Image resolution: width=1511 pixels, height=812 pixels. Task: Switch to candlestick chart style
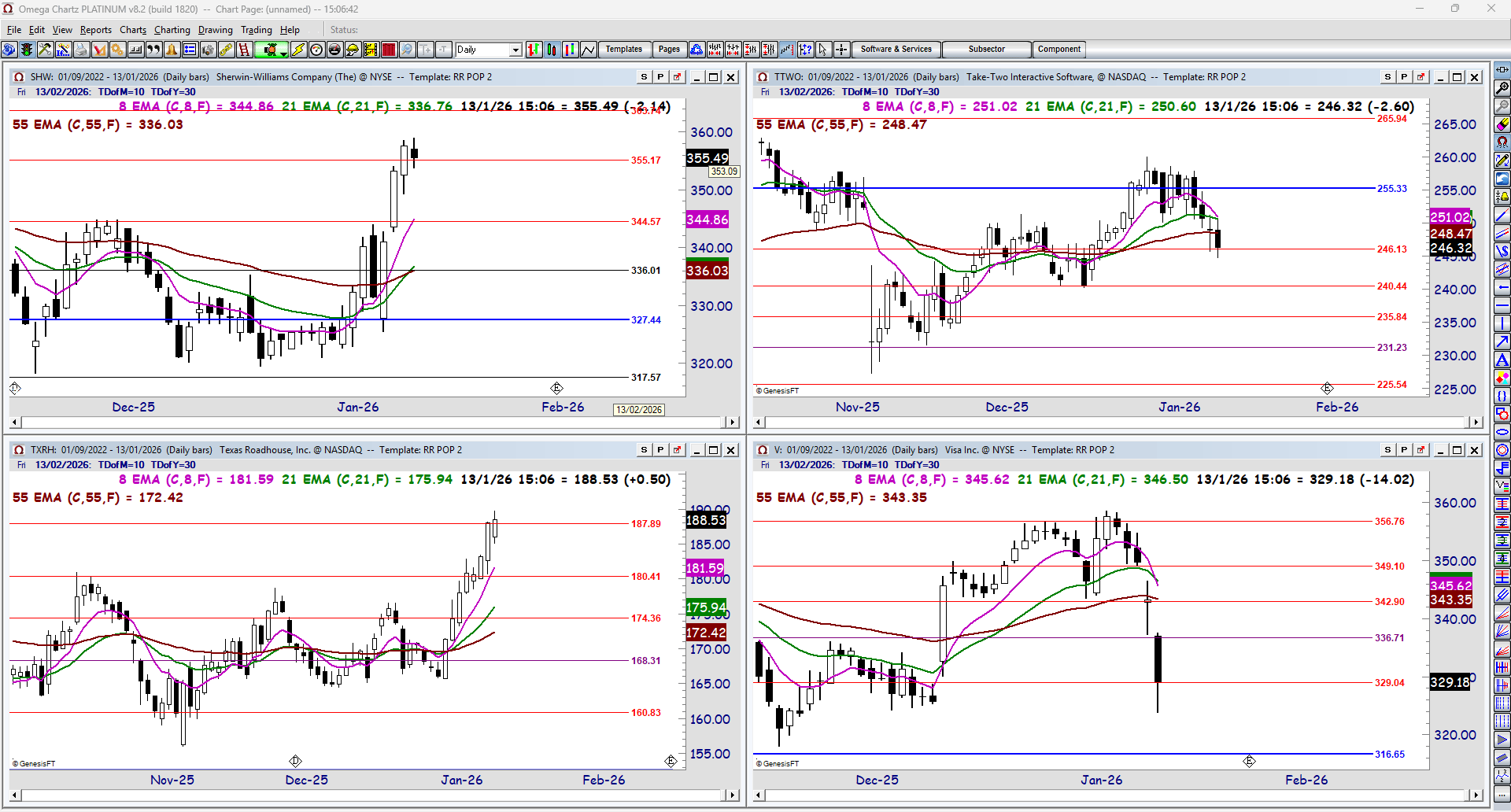tap(552, 50)
